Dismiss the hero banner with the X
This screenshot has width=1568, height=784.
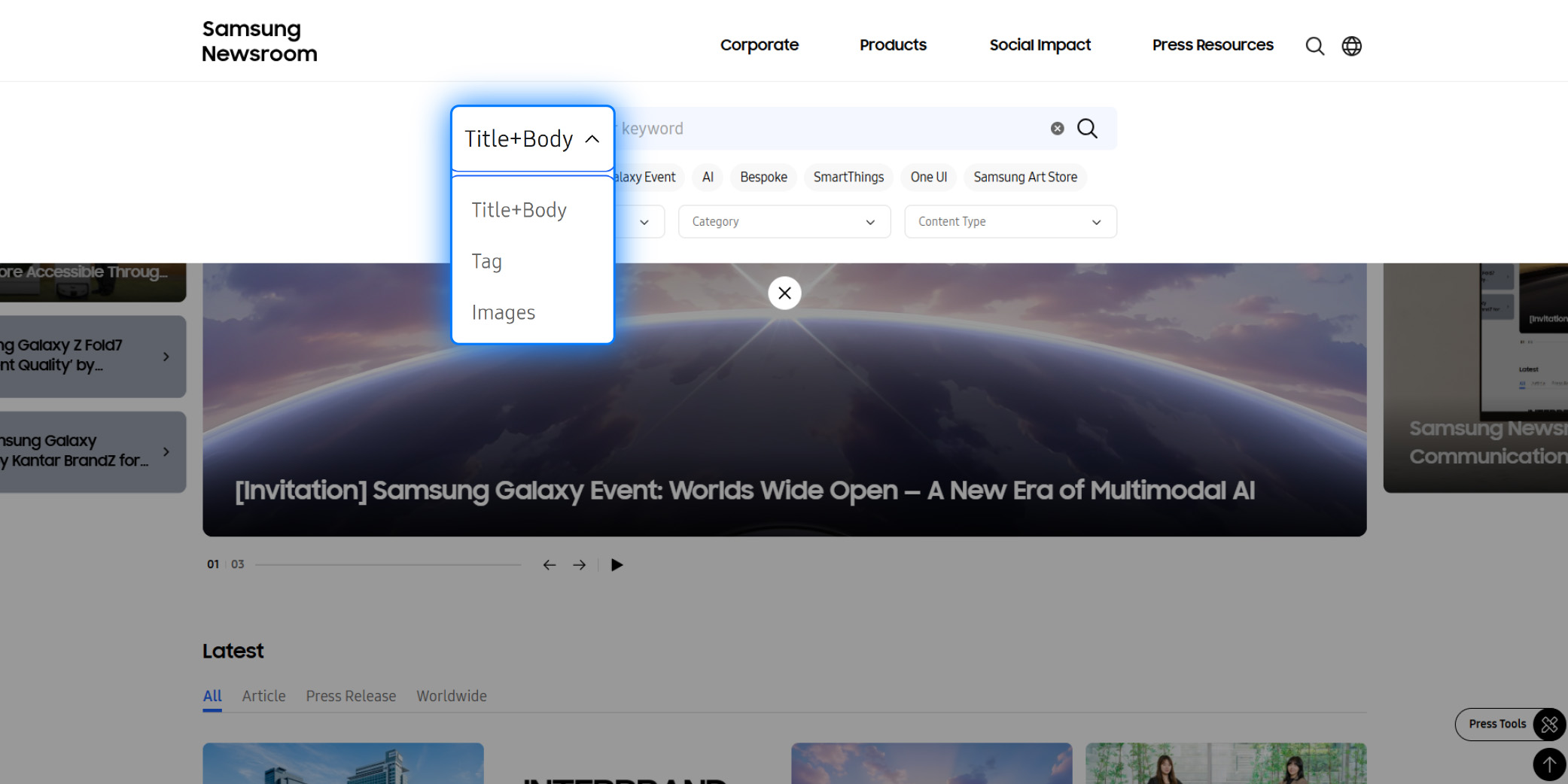click(x=784, y=293)
